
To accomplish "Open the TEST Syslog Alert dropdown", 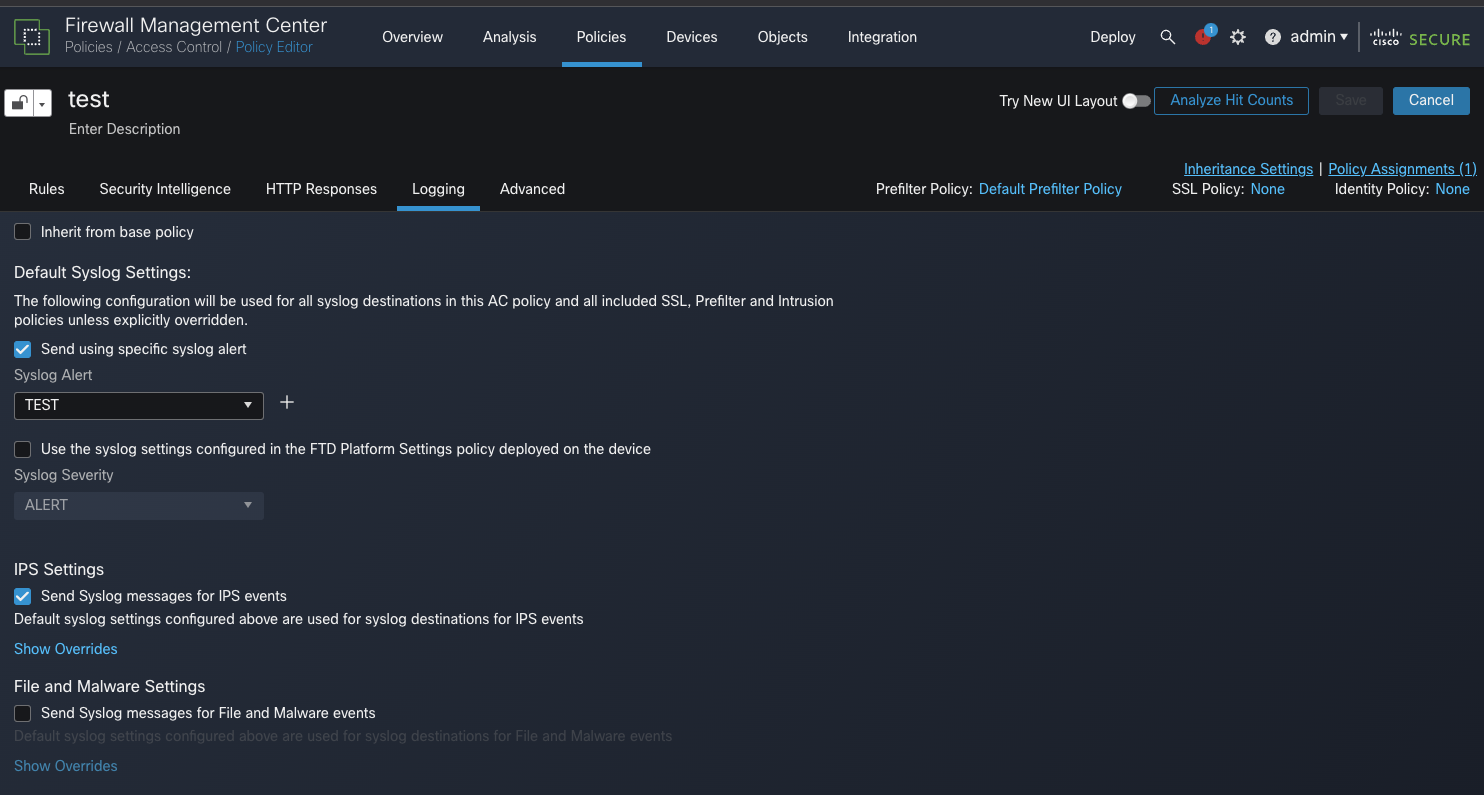I will click(x=138, y=405).
